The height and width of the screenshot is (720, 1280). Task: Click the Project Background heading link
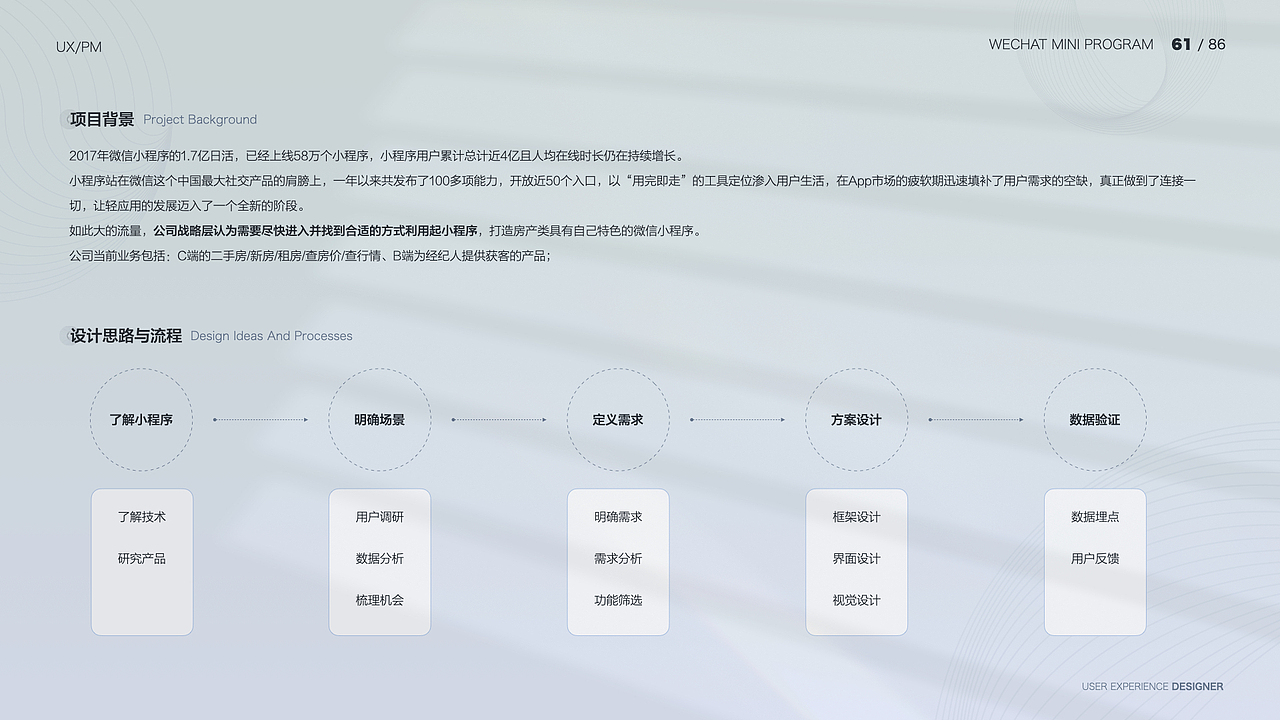[199, 119]
